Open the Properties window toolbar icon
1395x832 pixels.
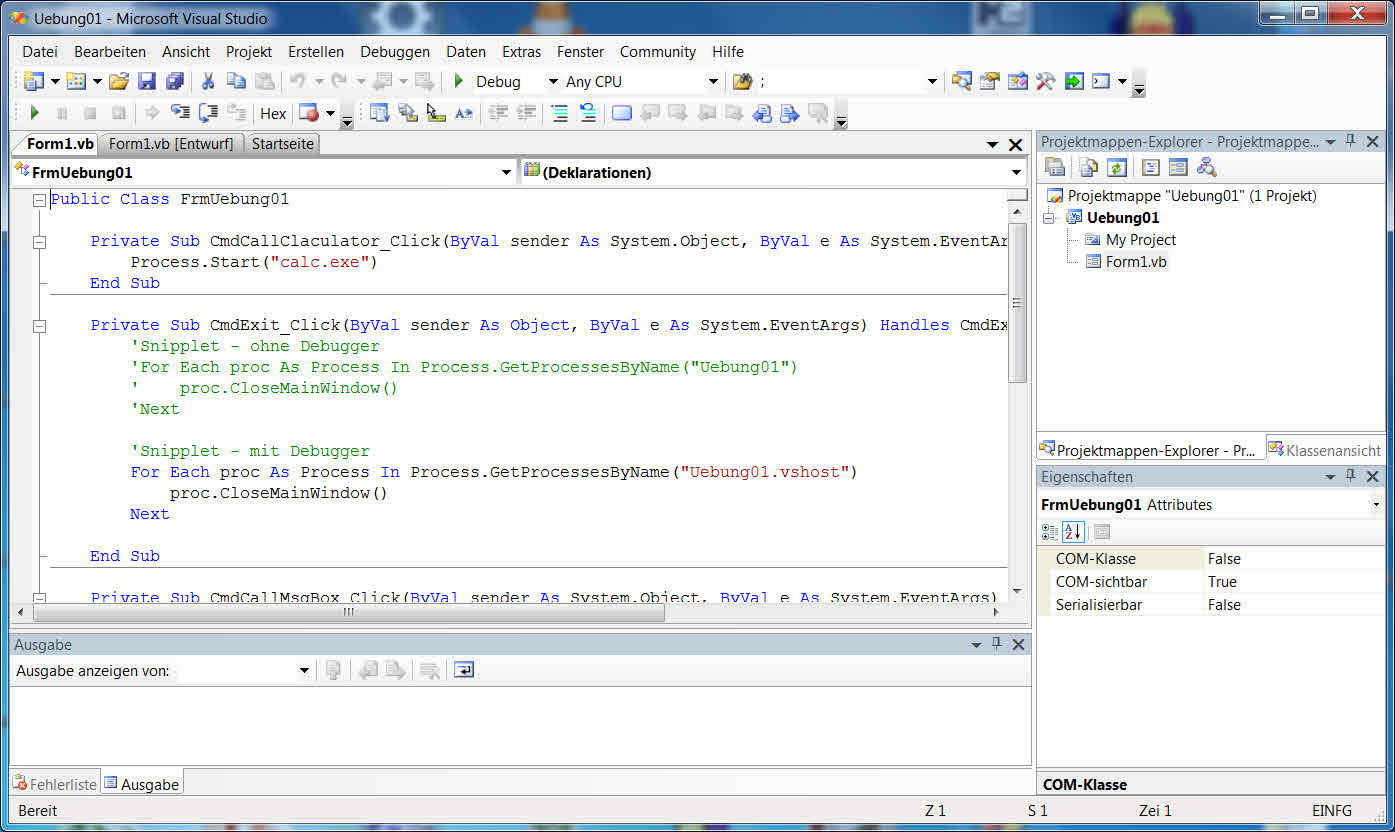point(990,81)
